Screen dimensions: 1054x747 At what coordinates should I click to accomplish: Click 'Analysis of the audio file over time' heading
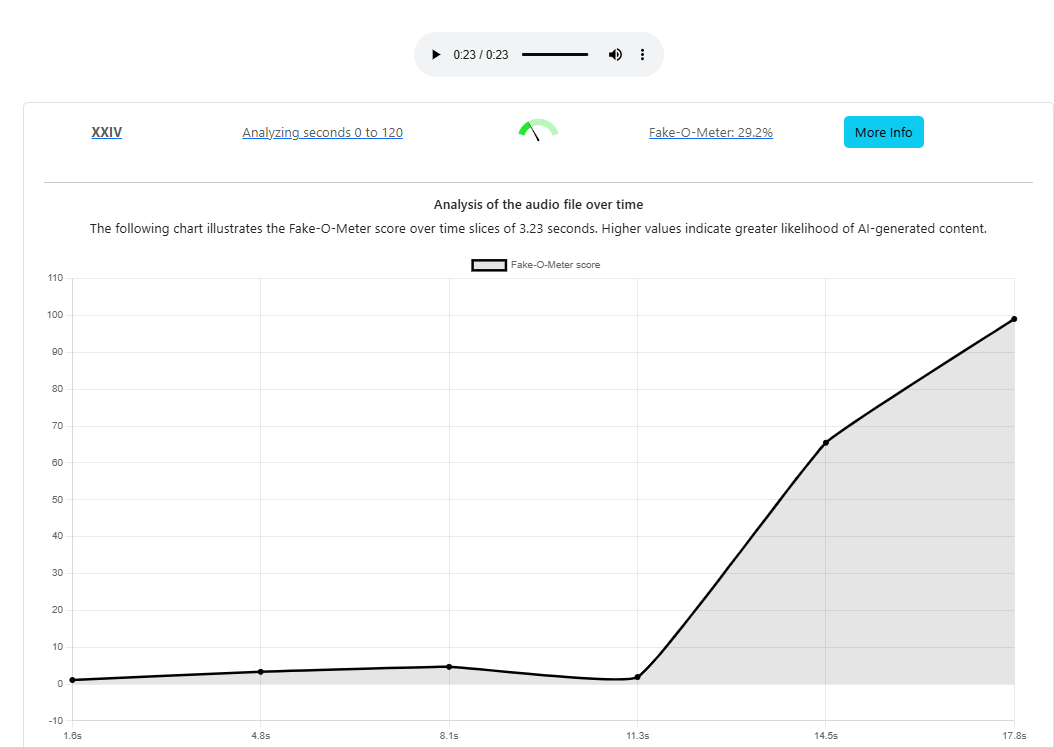[x=538, y=204]
